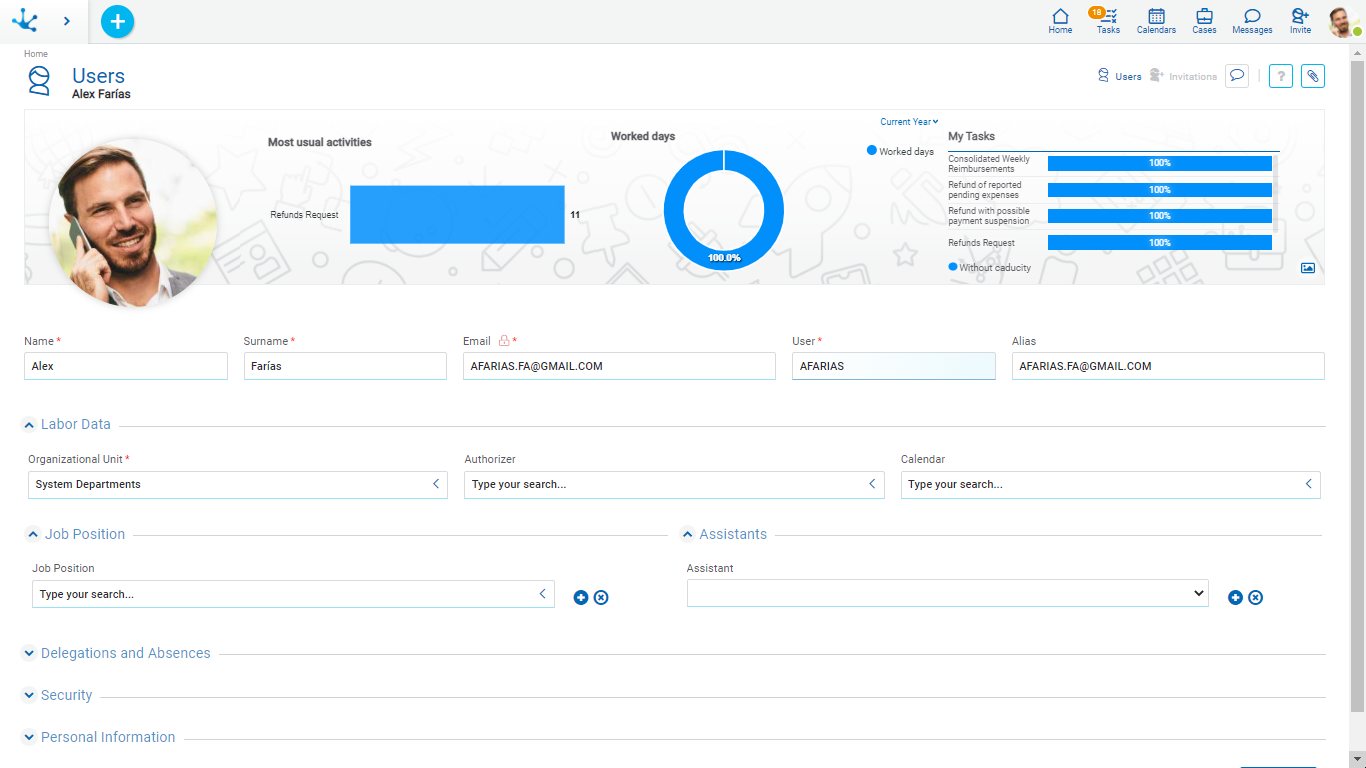Viewport: 1366px width, 768px height.
Task: Toggle the Worked days legend item
Action: pos(900,151)
